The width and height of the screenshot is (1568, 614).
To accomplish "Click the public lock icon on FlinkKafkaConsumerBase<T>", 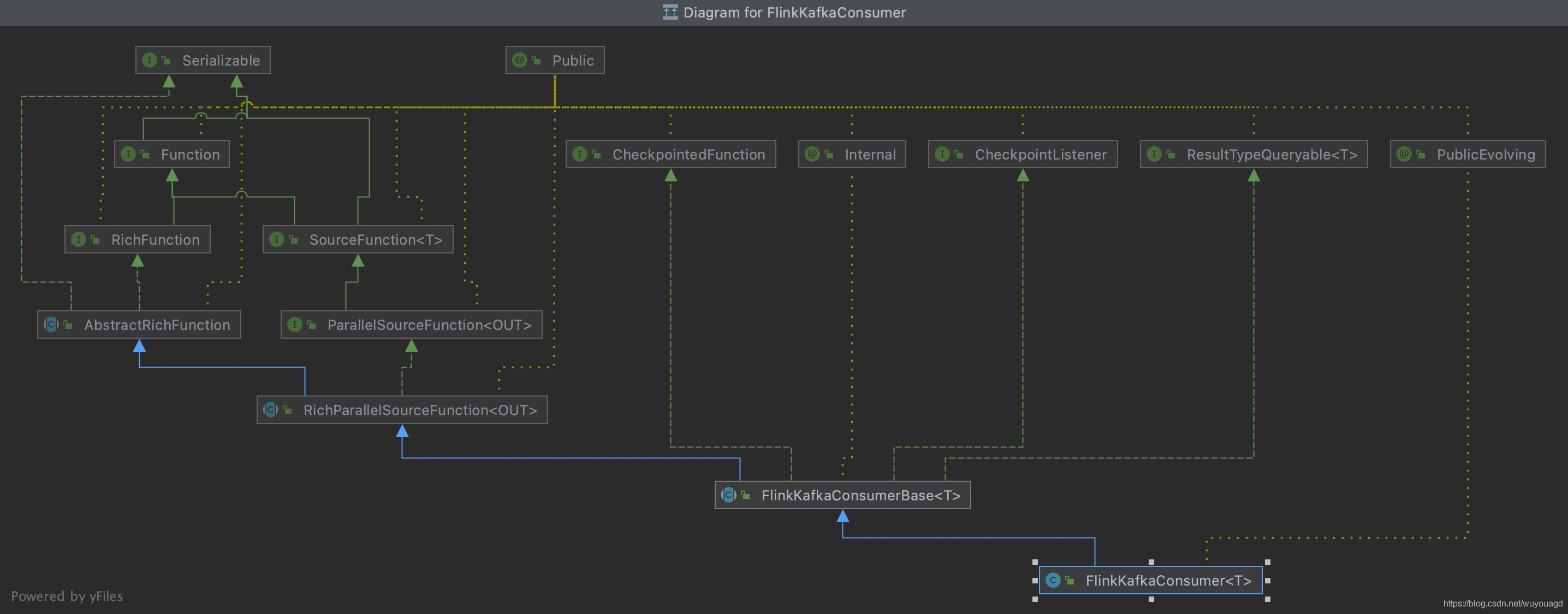I will (745, 495).
